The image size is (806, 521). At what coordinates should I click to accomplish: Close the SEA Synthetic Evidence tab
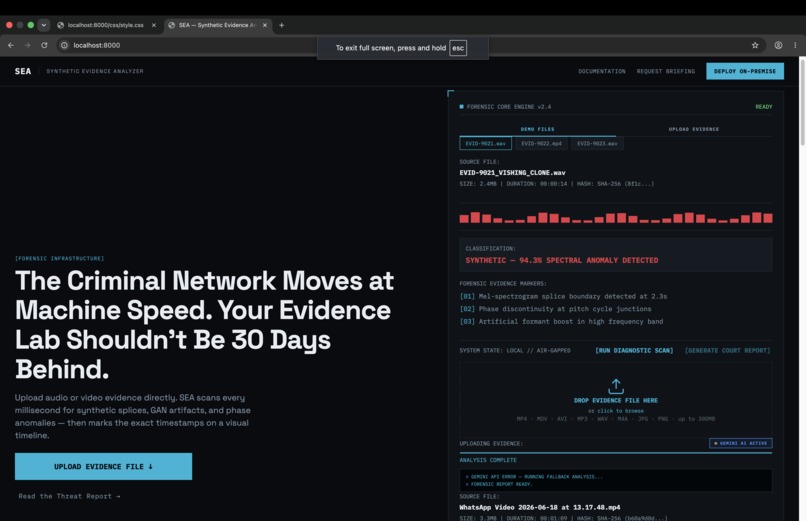point(265,25)
